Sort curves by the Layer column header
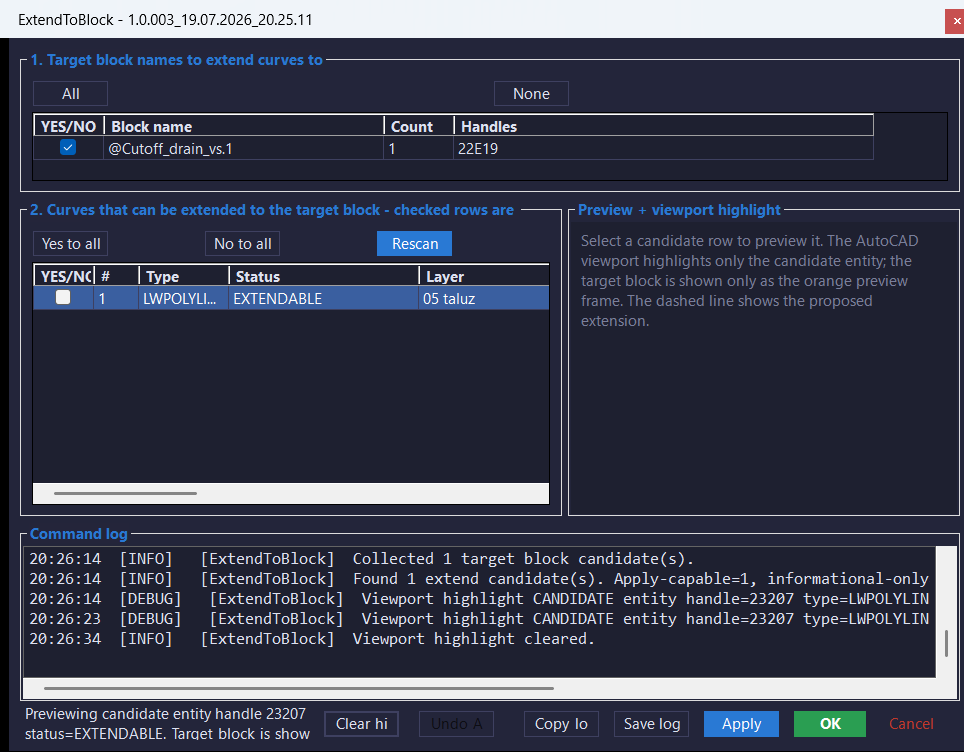The width and height of the screenshot is (964, 752). click(484, 276)
